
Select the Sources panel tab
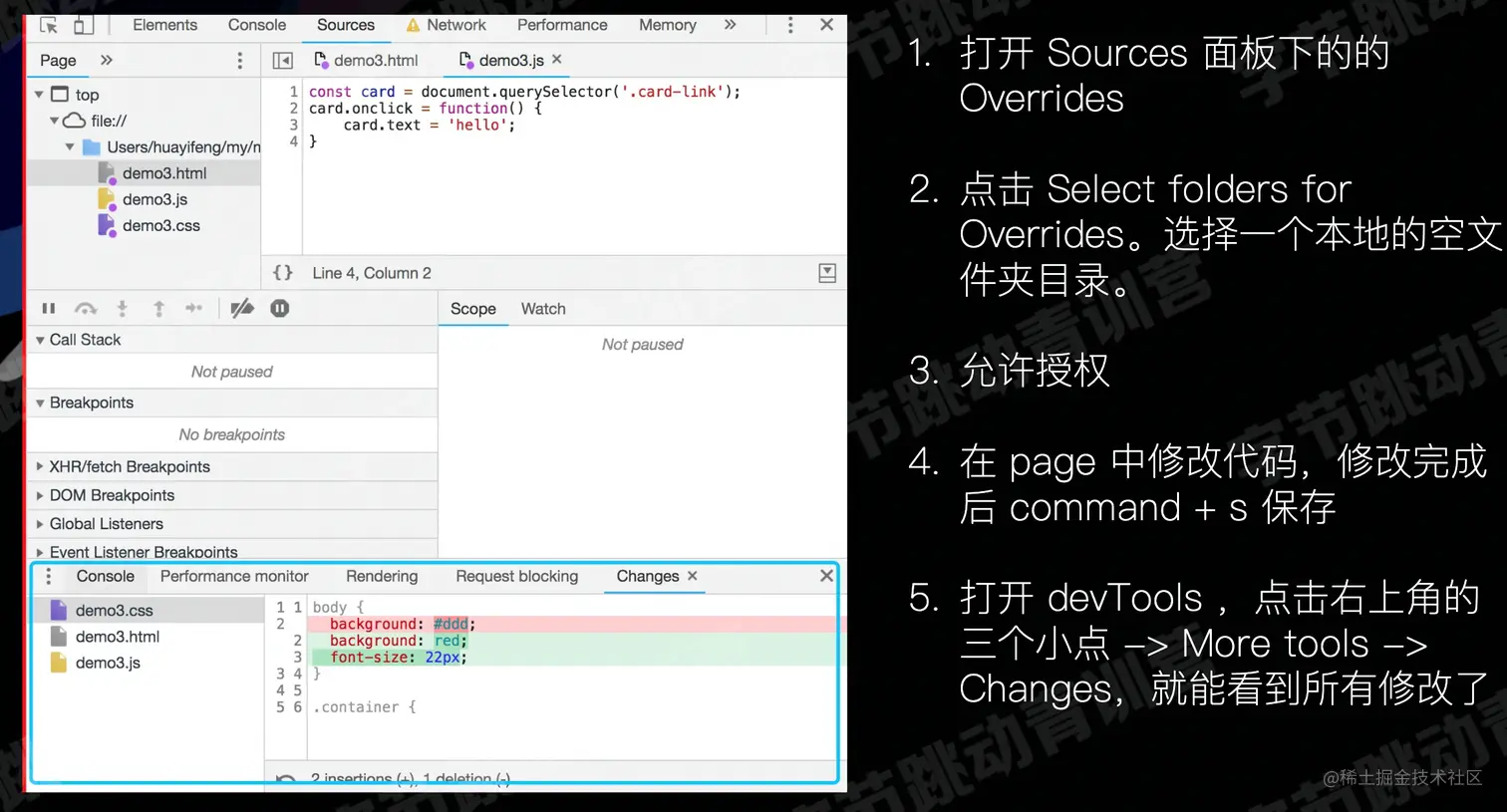point(346,25)
